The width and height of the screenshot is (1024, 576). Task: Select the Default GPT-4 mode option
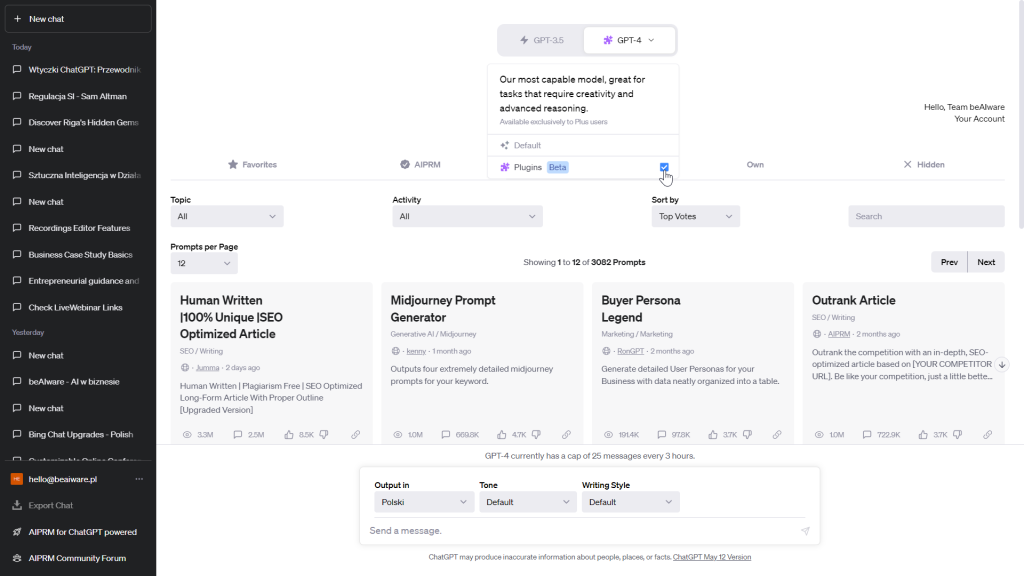click(527, 146)
